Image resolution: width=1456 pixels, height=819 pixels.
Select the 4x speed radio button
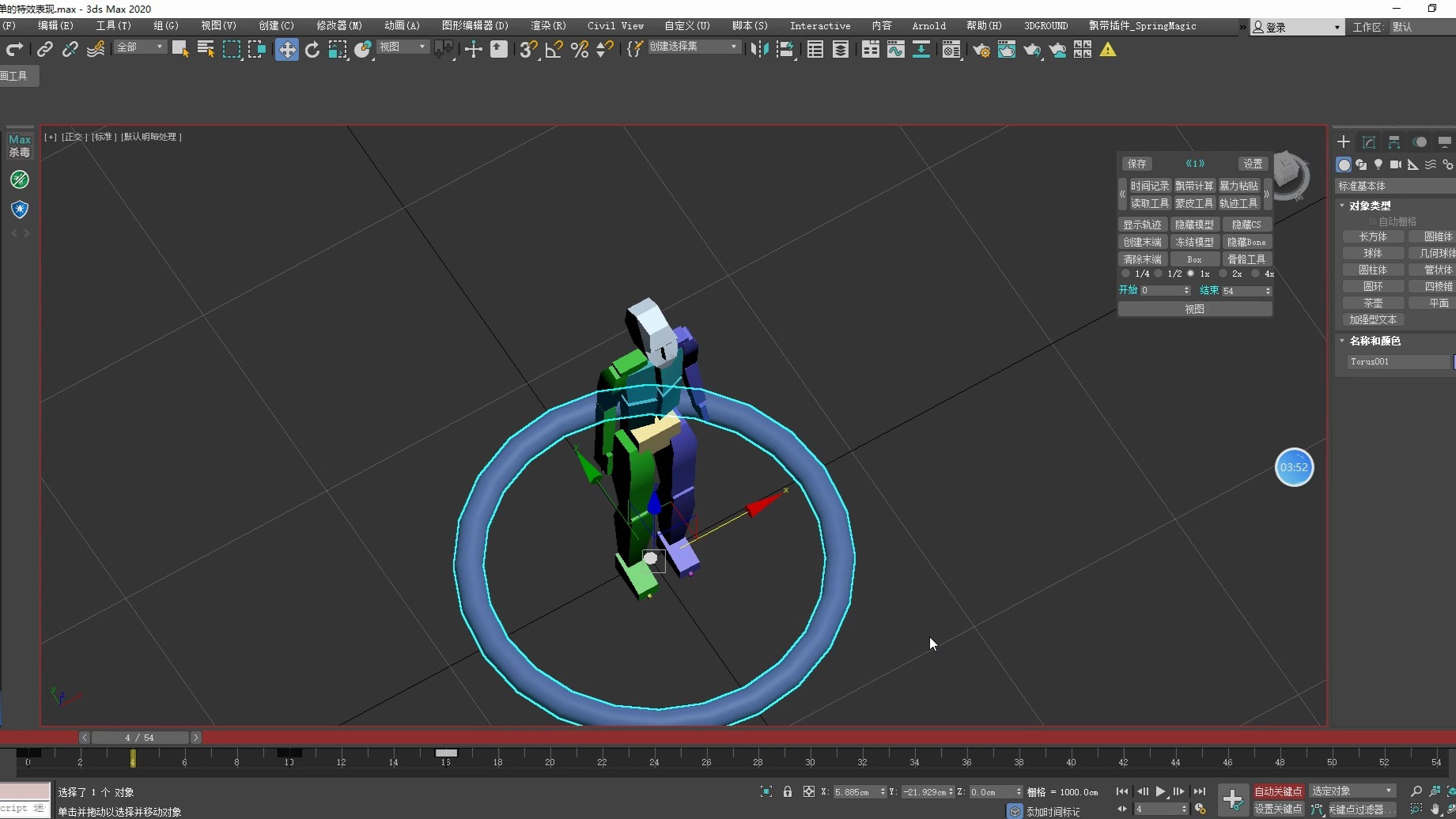point(1255,274)
